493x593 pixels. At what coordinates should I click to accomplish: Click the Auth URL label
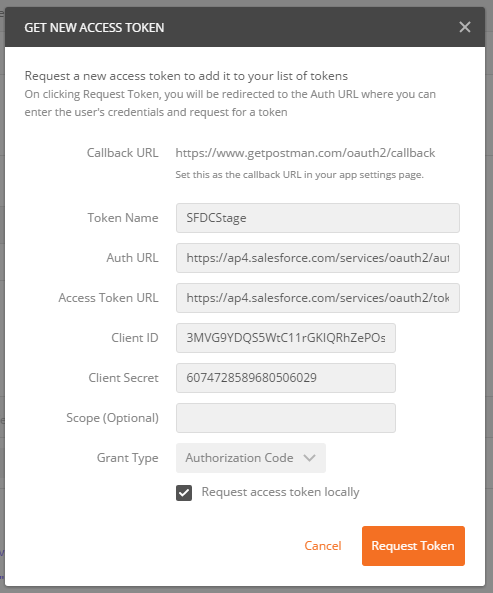(x=132, y=258)
